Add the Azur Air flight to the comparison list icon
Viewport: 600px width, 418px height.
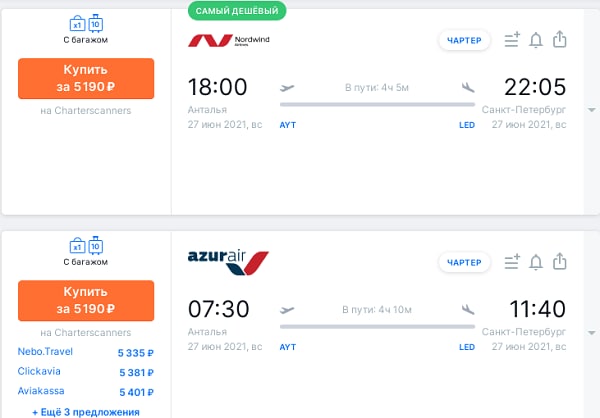pos(512,262)
